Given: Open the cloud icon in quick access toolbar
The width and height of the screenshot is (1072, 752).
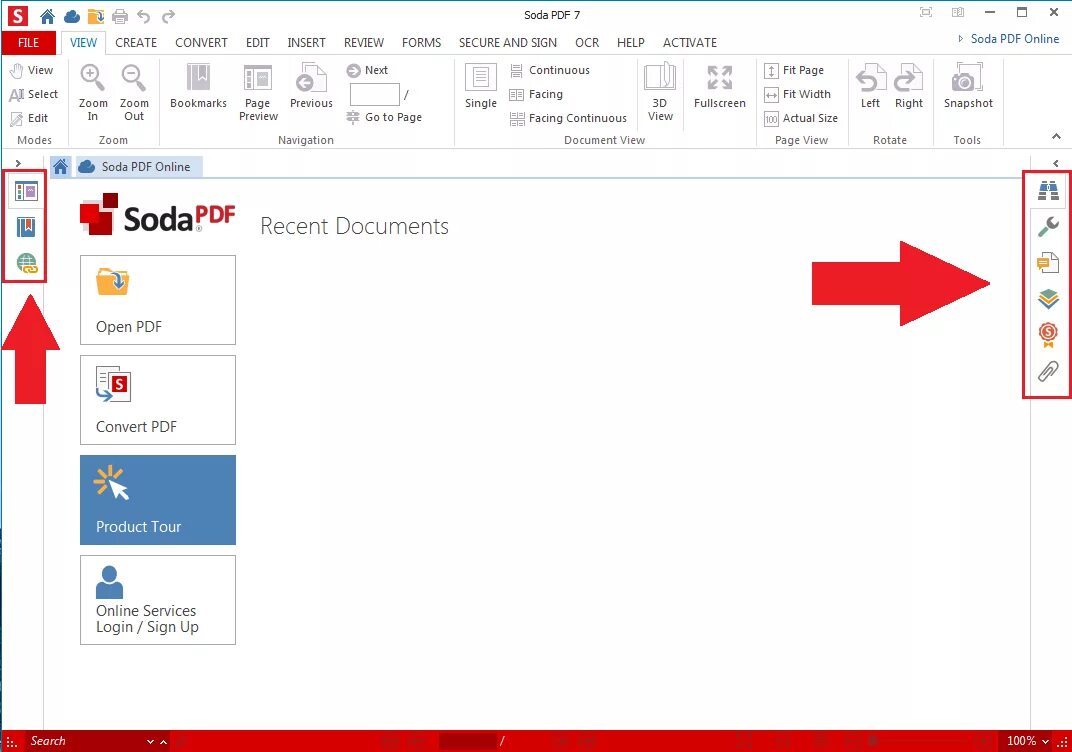Looking at the screenshot, I should coord(71,16).
